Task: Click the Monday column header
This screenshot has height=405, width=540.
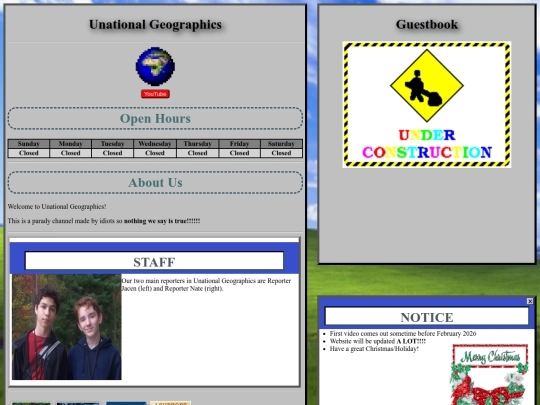Action: coord(71,144)
